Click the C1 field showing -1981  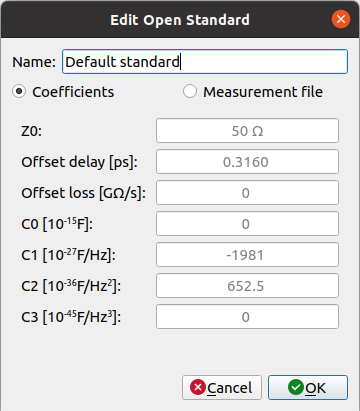[247, 255]
